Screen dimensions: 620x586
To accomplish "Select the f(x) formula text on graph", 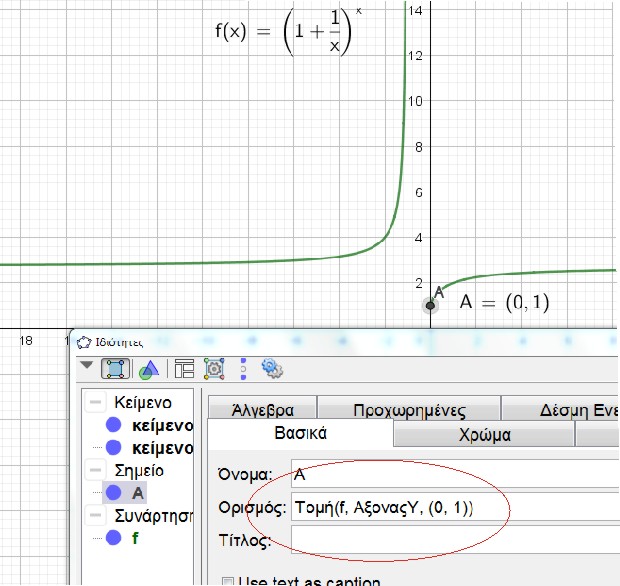I will 288,30.
